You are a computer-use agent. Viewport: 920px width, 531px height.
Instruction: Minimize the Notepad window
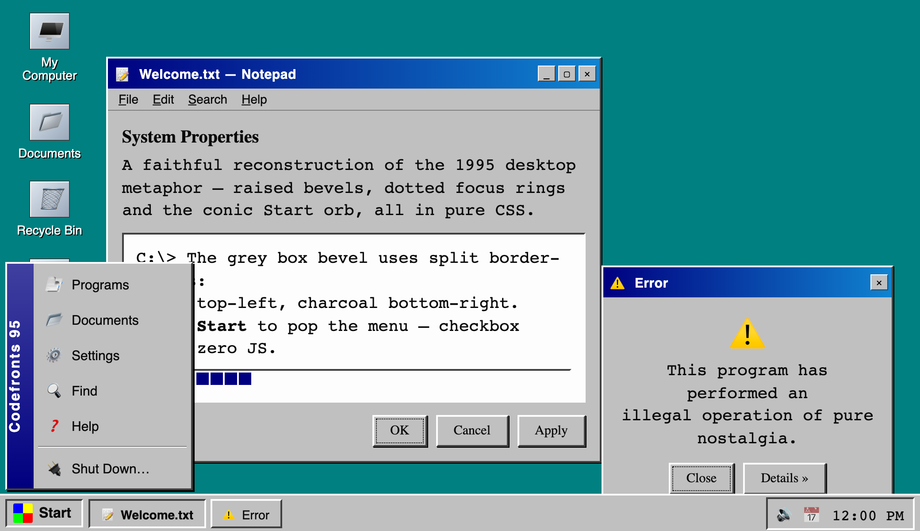tap(546, 74)
